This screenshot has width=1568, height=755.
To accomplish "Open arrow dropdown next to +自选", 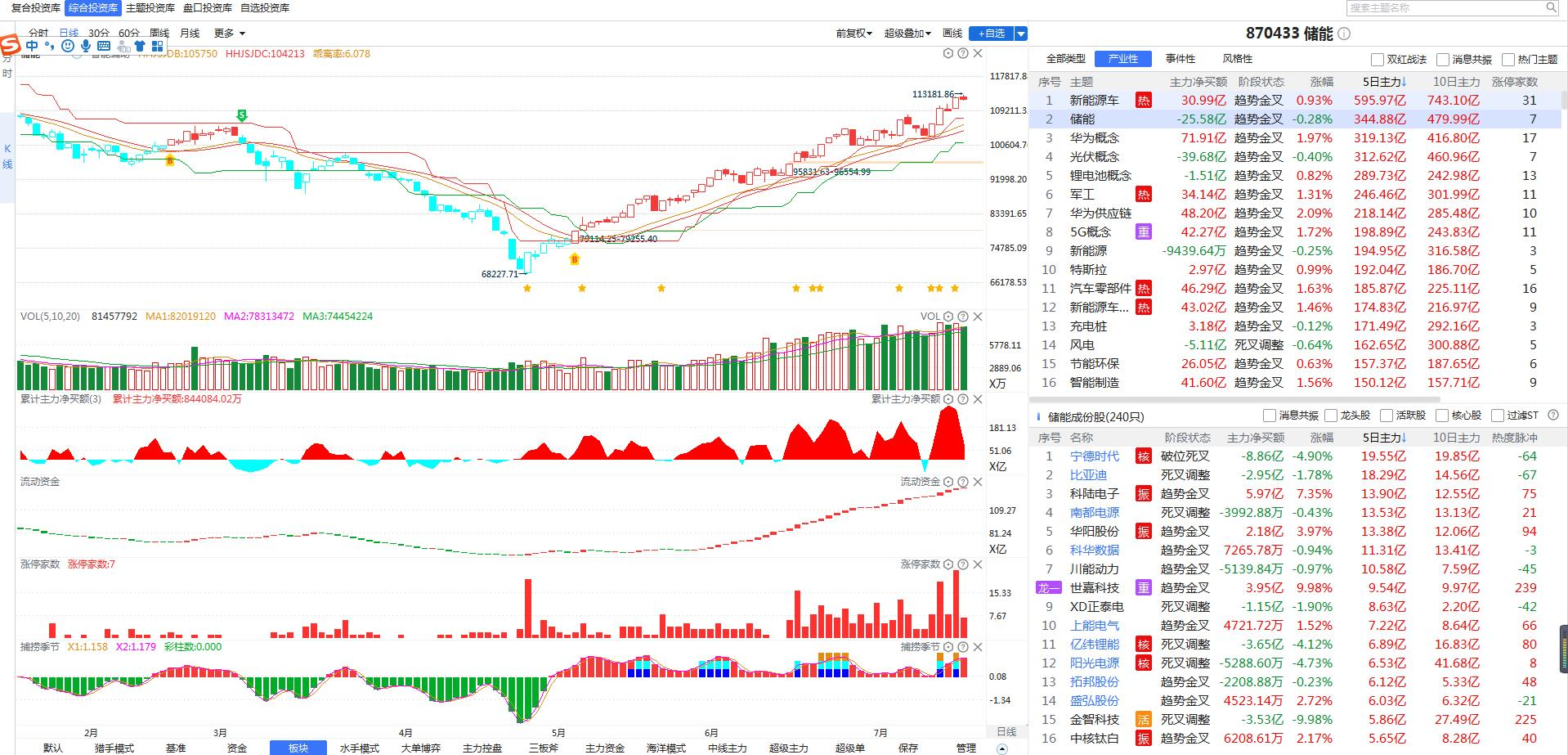I will [1020, 34].
